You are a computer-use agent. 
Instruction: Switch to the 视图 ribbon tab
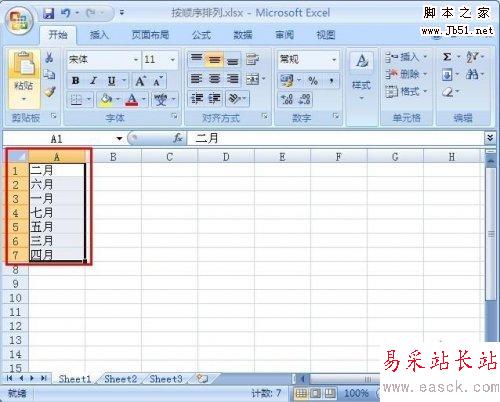click(326, 35)
